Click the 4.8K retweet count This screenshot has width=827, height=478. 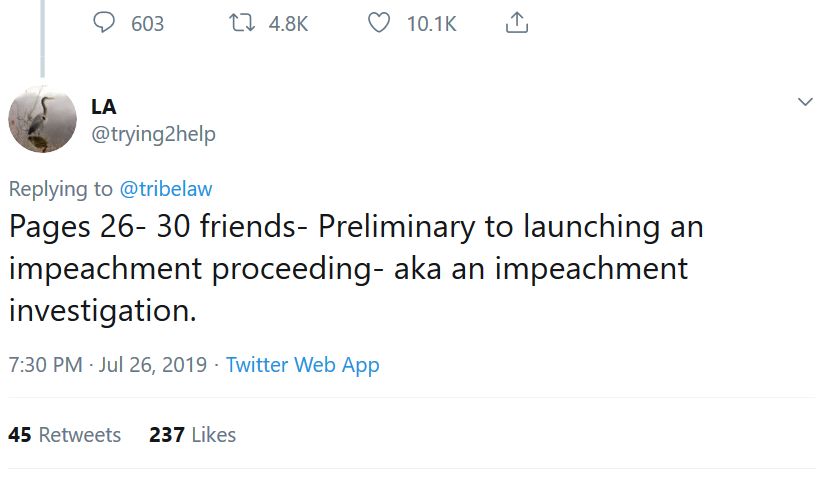tap(289, 24)
